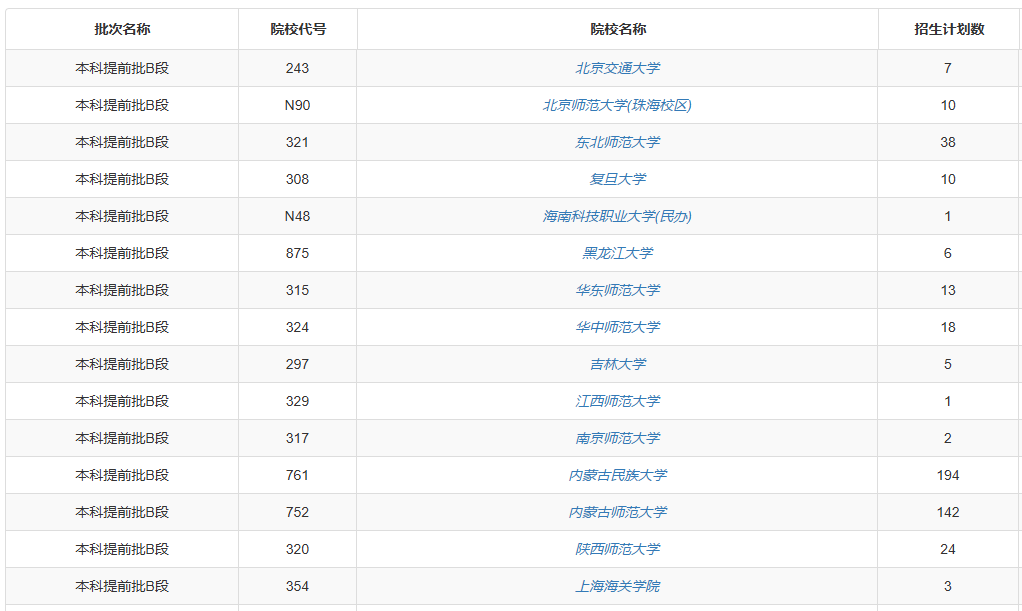1022x611 pixels.
Task: Click plan count 10 in the 复旦大学 row
Action: tap(948, 179)
